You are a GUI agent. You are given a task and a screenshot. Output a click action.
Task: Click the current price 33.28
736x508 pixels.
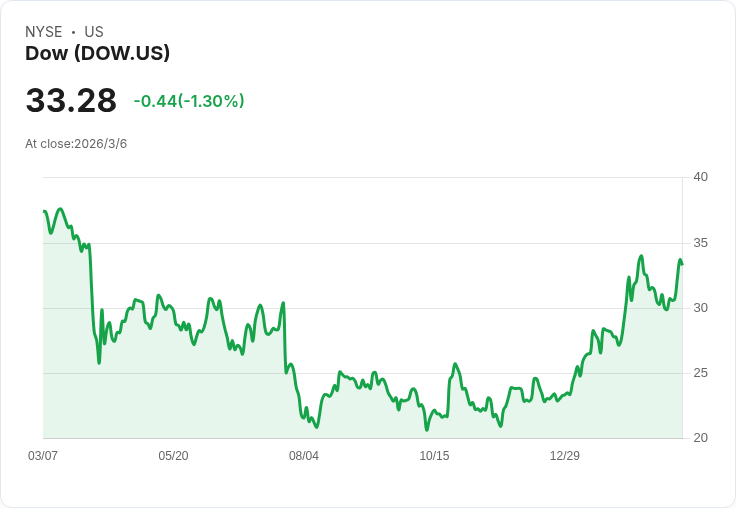(x=71, y=101)
